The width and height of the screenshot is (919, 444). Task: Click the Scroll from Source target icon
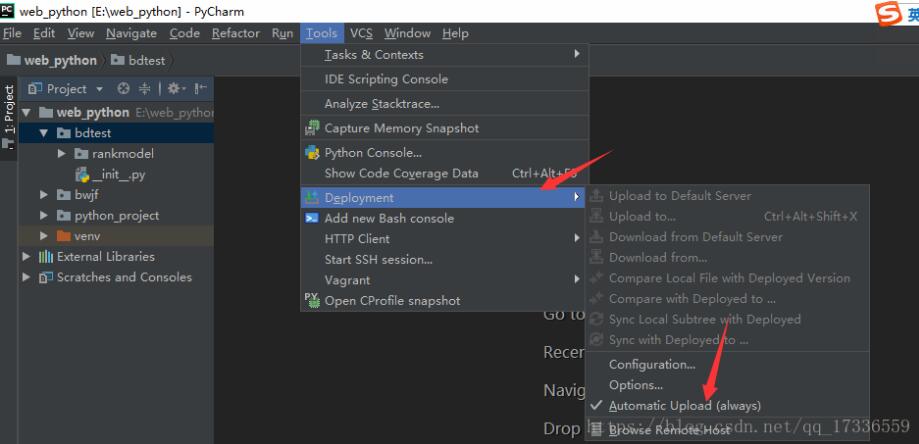pyautogui.click(x=124, y=89)
